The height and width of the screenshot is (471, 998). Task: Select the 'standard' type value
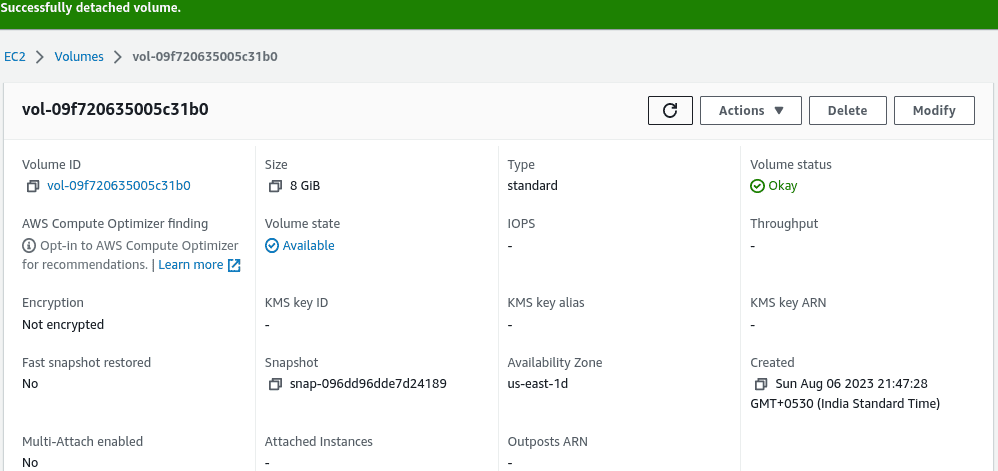533,186
